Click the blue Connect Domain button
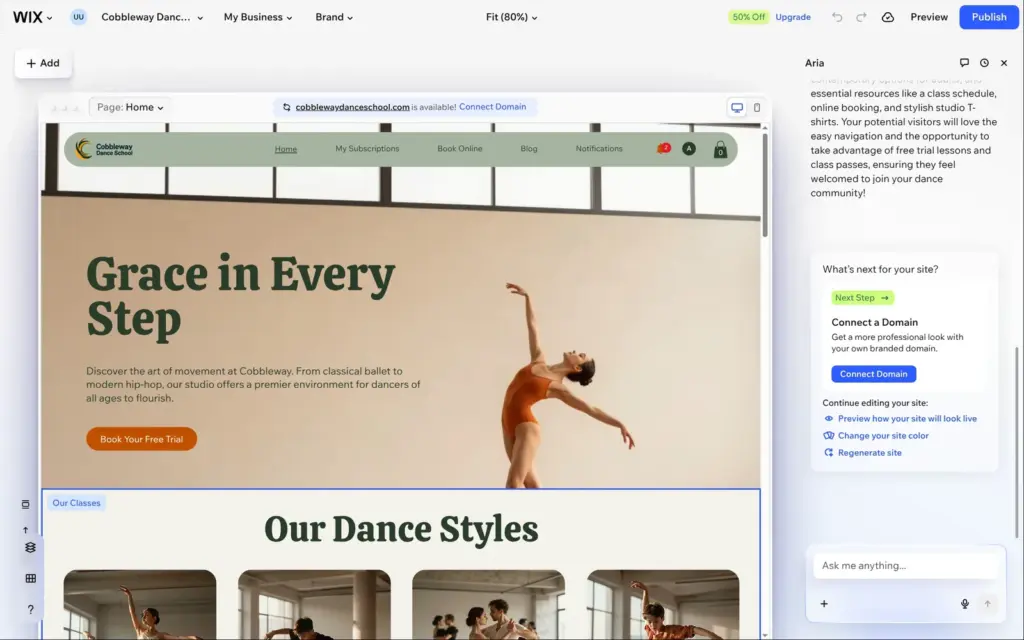Viewport: 1024px width, 640px height. point(873,374)
